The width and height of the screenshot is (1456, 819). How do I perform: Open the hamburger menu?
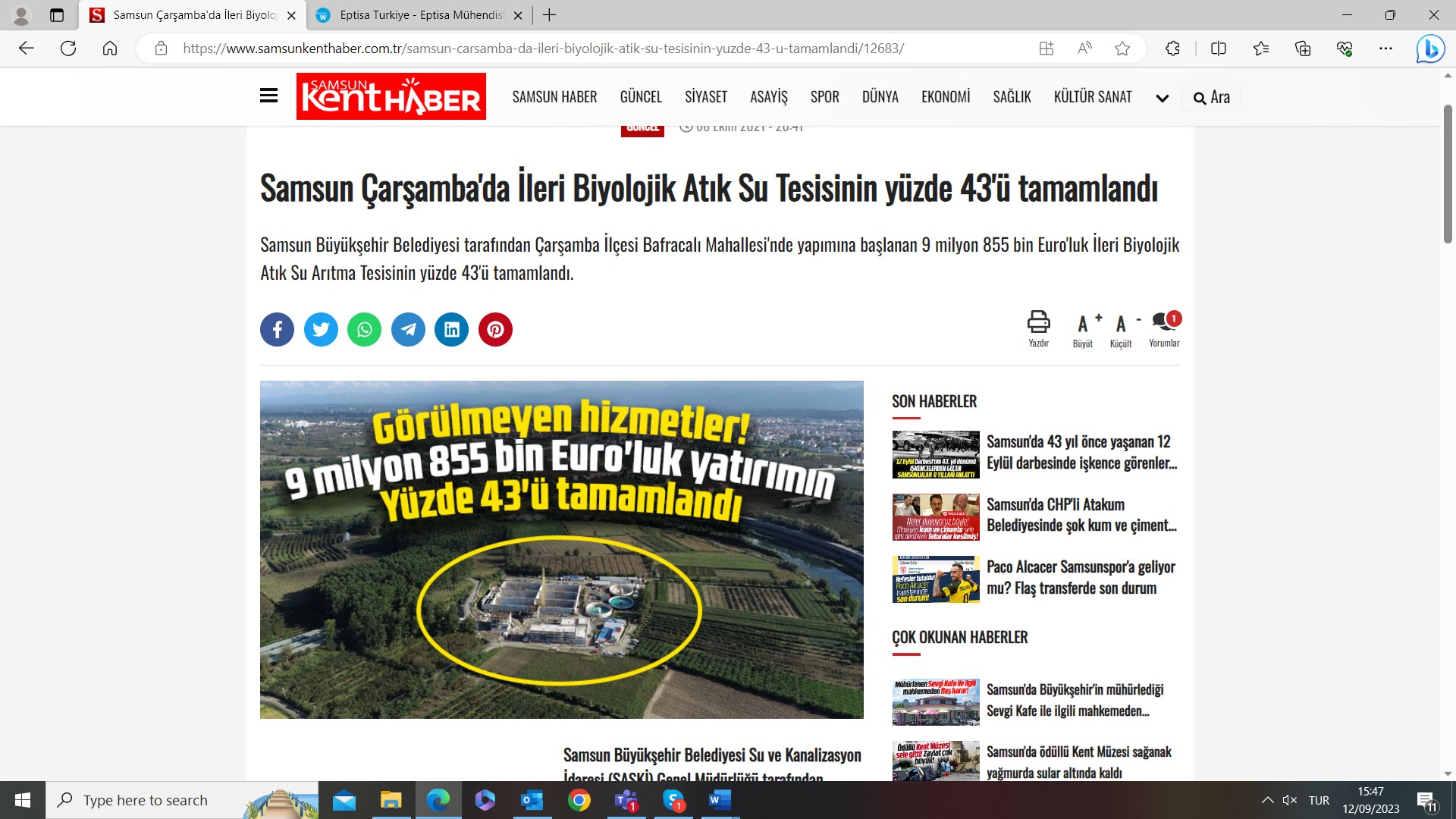(268, 96)
